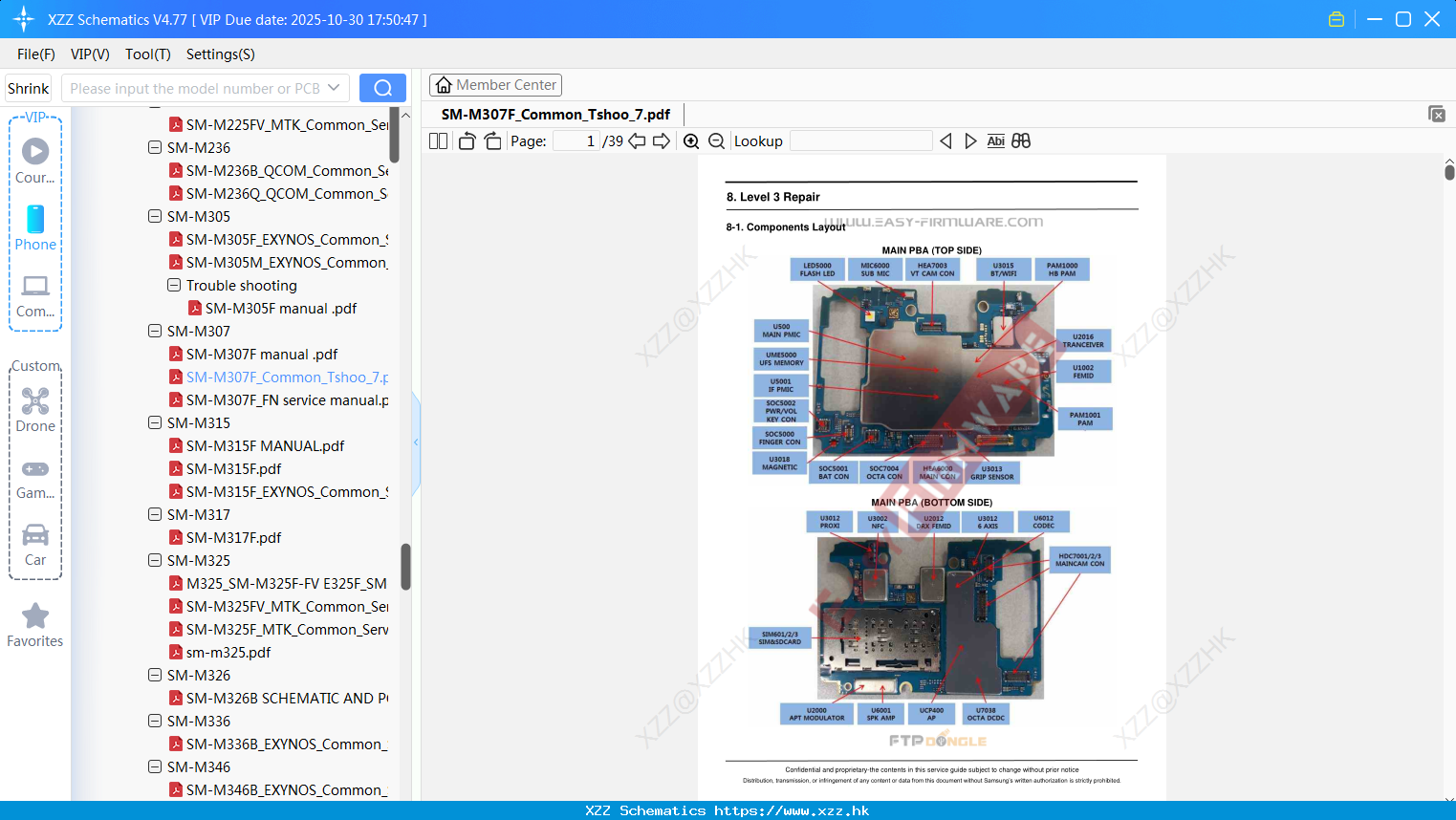Viewport: 1456px width, 820px height.
Task: Open SM-M307F manual .pdf
Action: tap(262, 355)
